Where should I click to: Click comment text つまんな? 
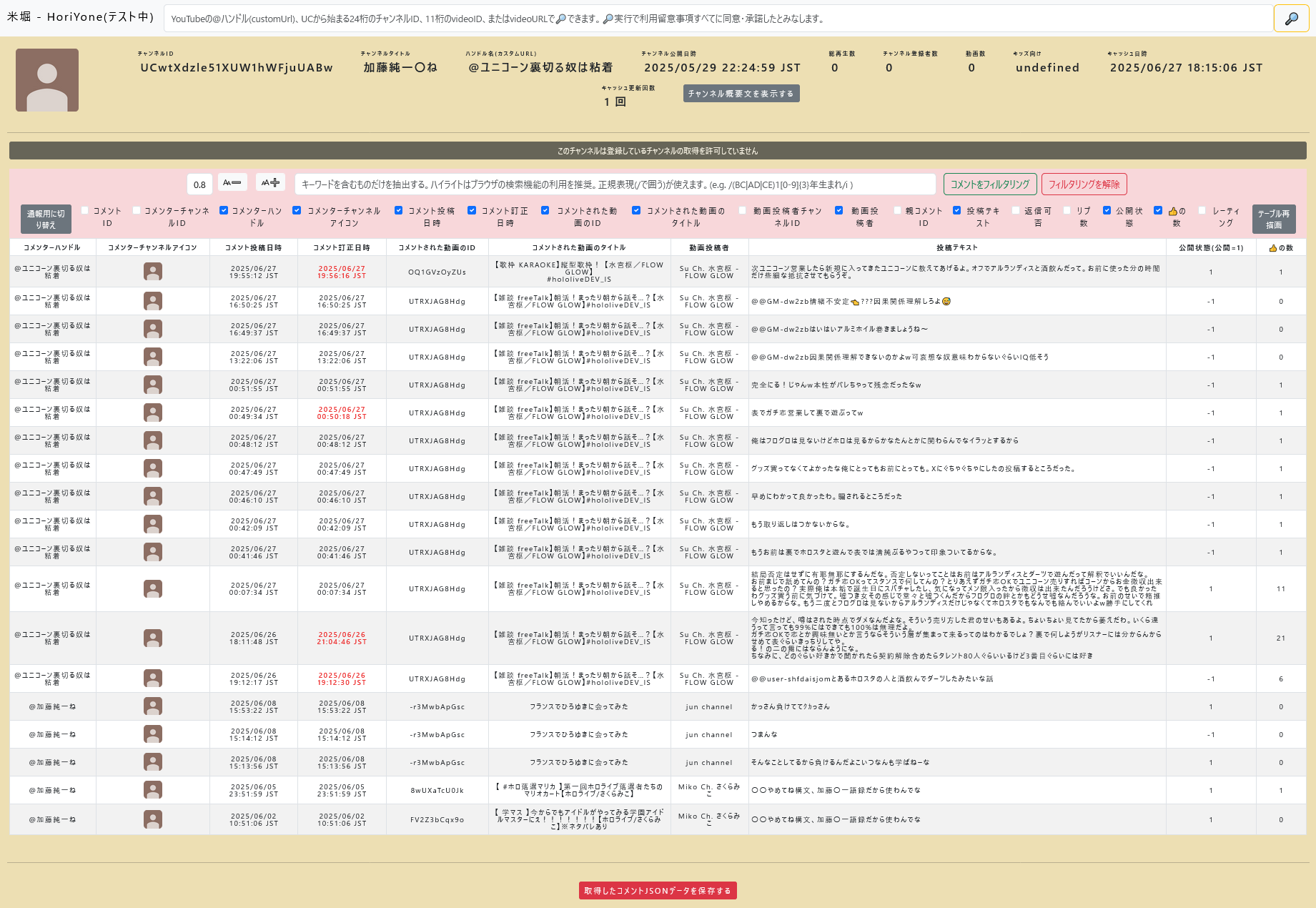click(764, 734)
